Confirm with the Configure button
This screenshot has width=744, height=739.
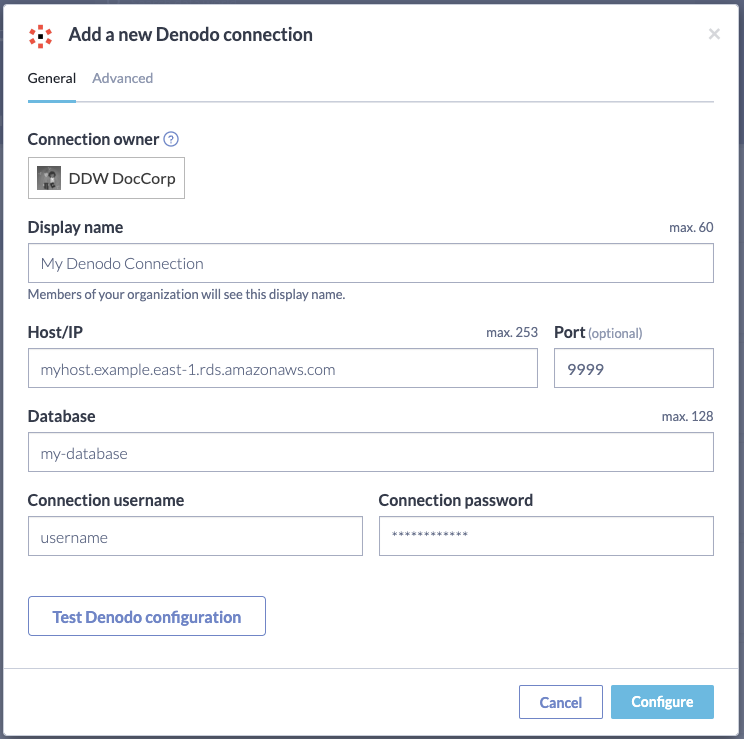tap(662, 702)
